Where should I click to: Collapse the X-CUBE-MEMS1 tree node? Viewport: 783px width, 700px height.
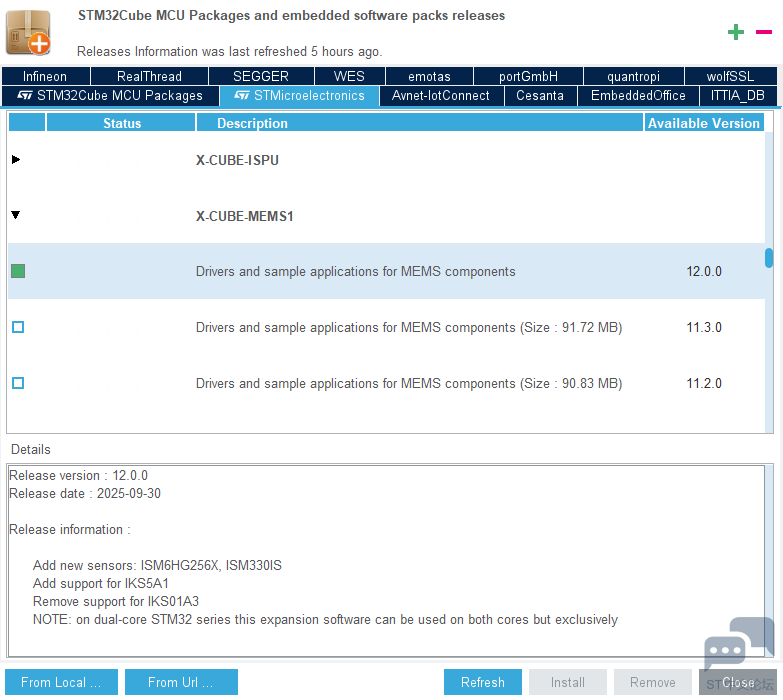[x=16, y=215]
